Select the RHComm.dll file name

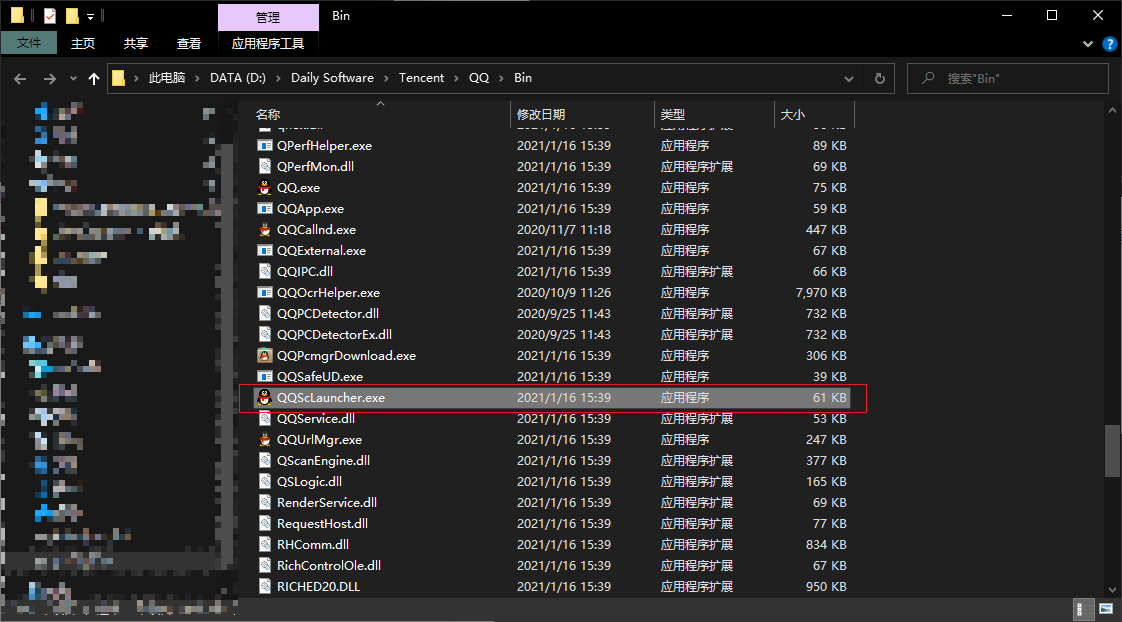click(313, 545)
